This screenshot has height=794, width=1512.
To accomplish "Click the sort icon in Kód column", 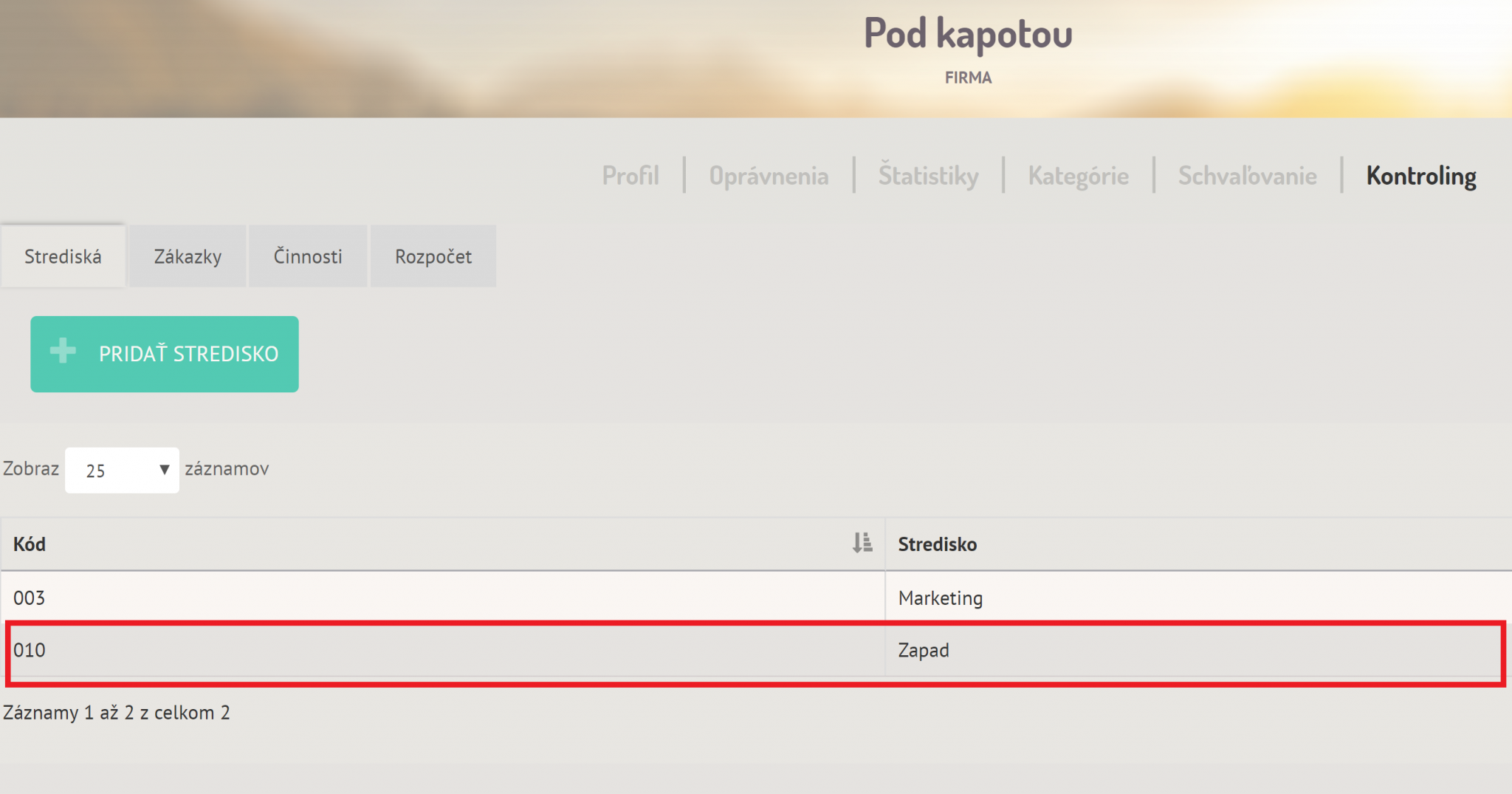I will tap(862, 543).
